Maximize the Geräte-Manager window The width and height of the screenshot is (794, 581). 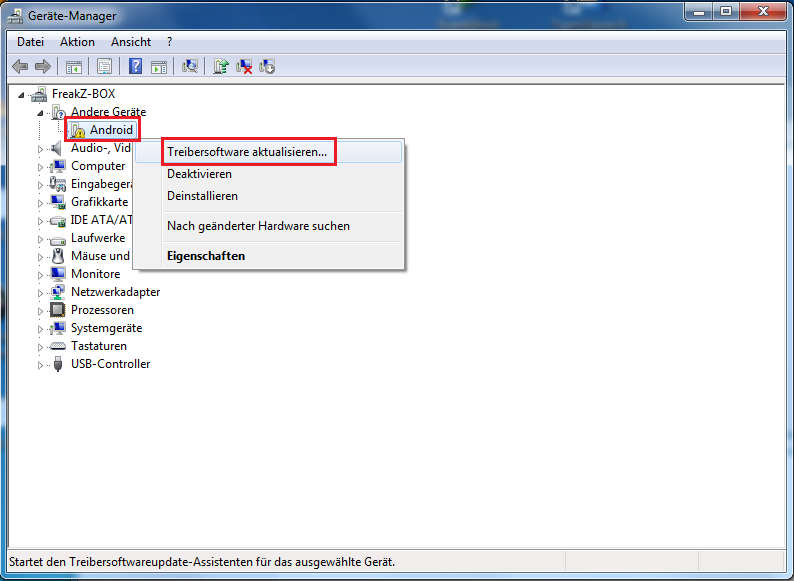click(726, 12)
